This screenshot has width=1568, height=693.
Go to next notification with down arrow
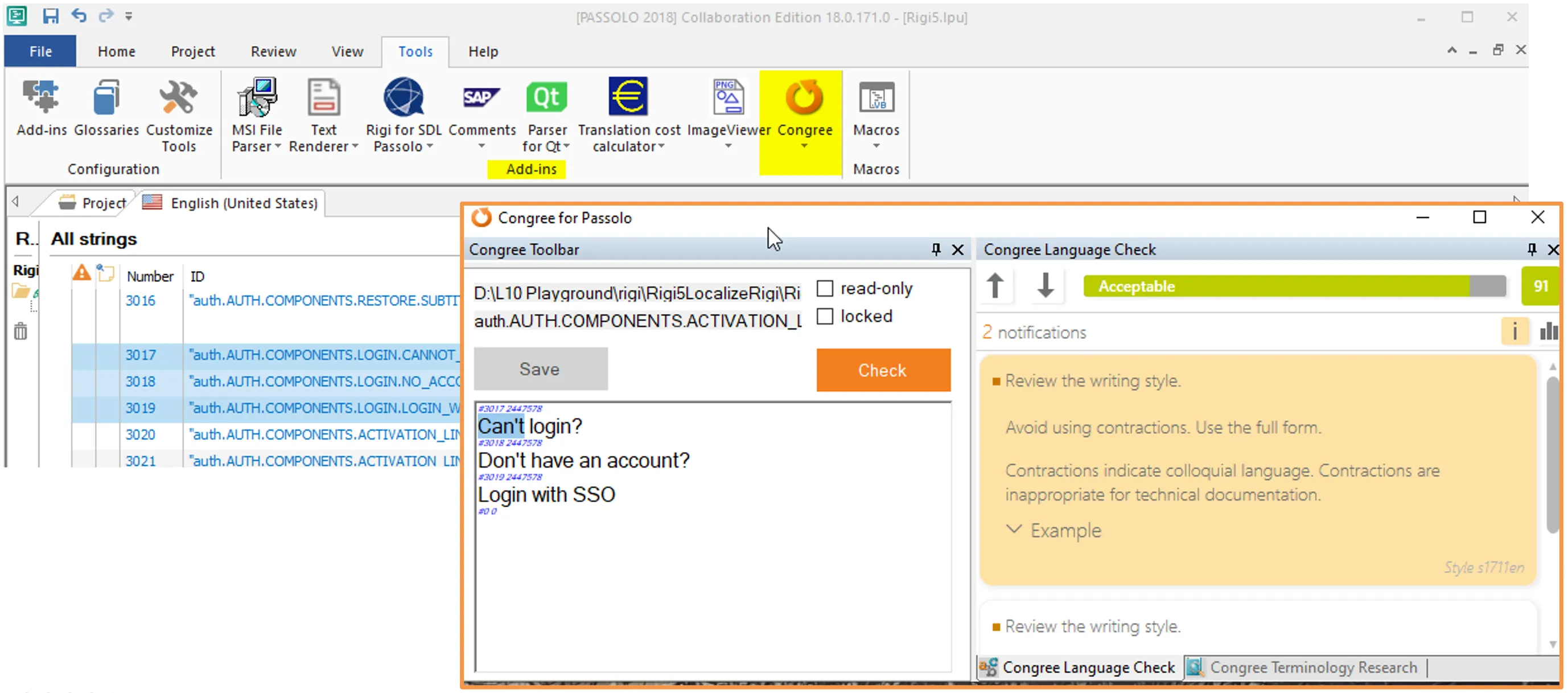tap(1045, 286)
